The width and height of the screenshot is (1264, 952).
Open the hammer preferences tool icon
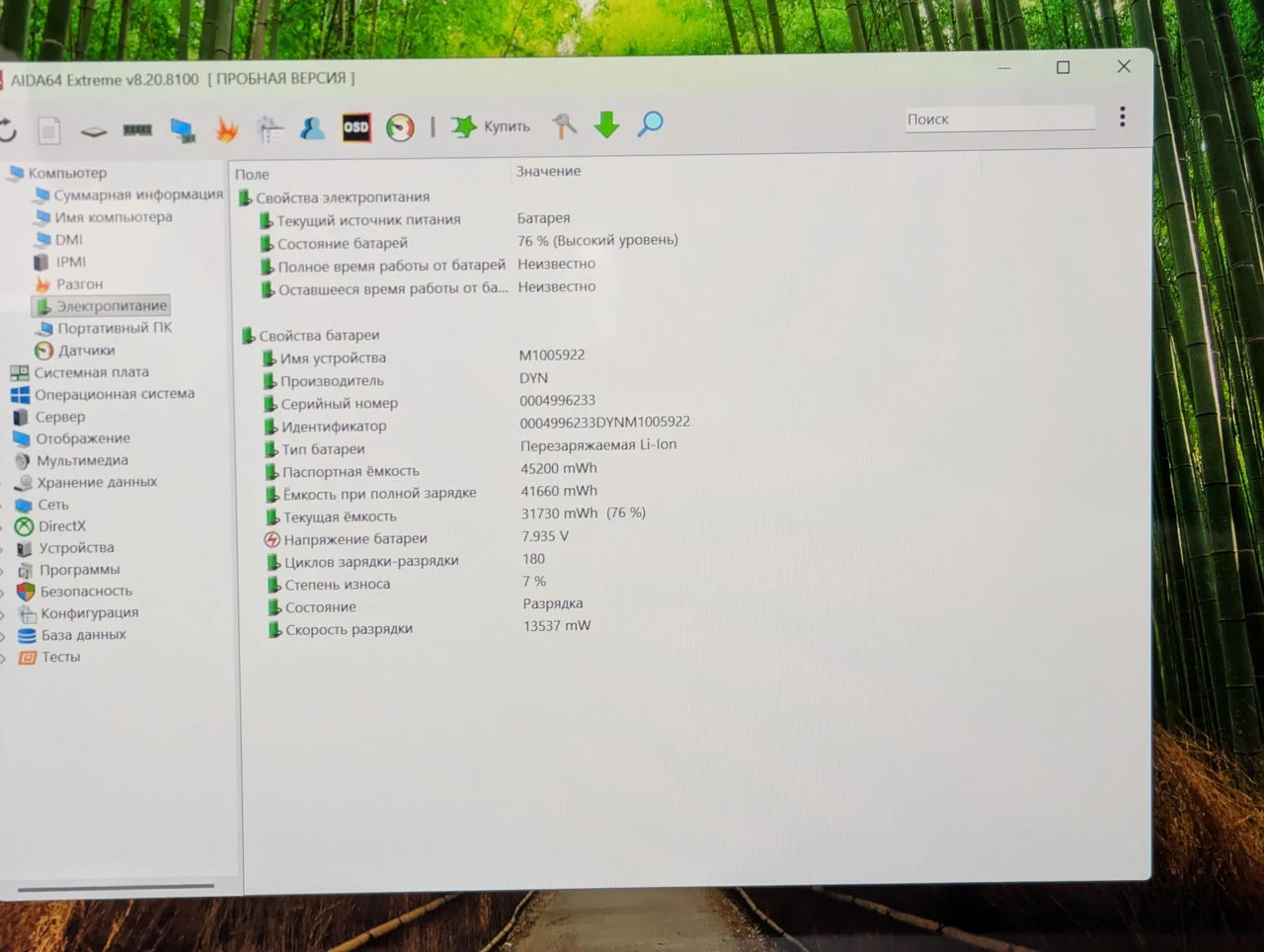pos(563,125)
